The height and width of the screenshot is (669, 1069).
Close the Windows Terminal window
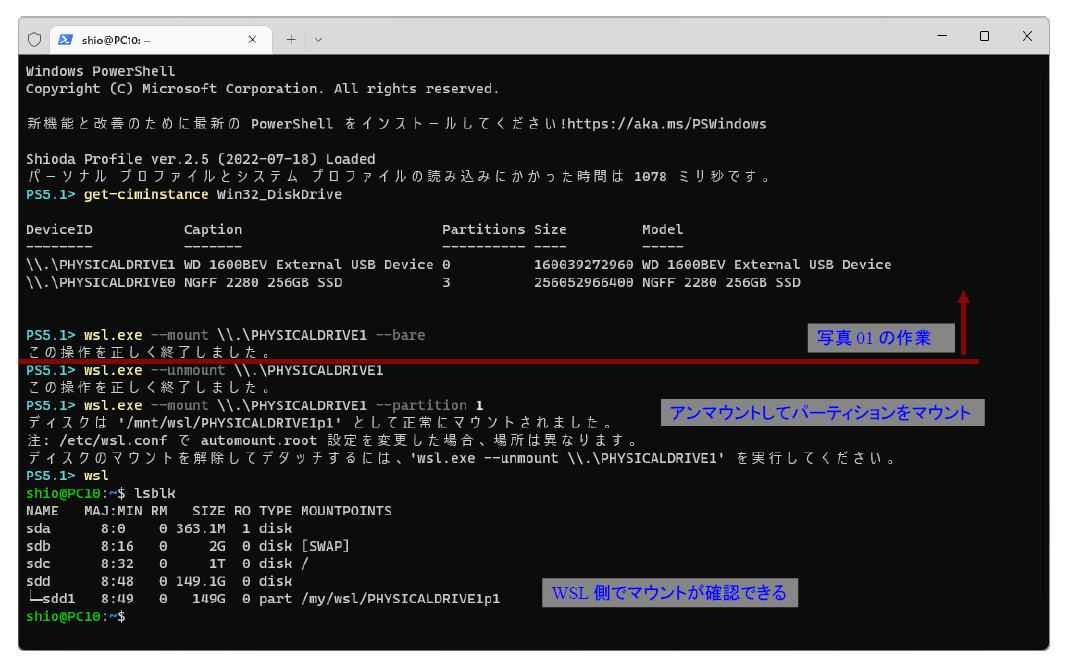1027,35
